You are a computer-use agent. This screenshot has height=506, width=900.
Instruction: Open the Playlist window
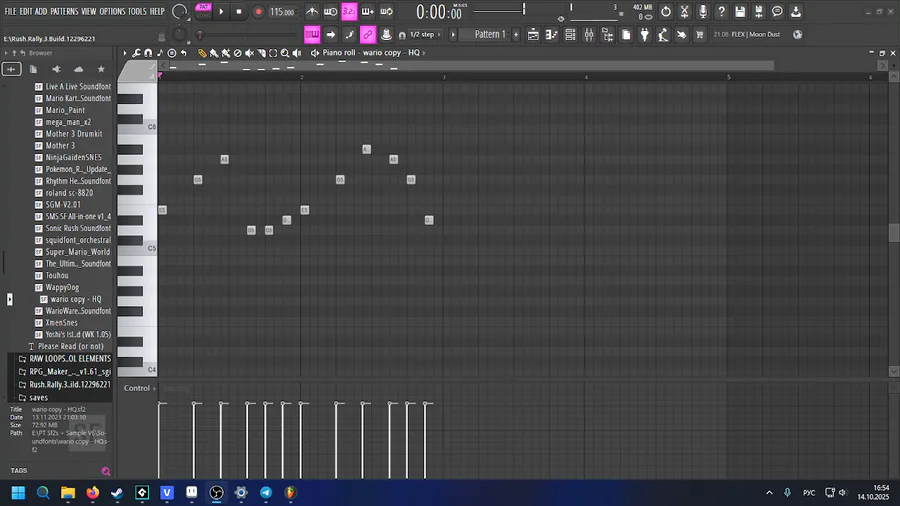(x=533, y=34)
